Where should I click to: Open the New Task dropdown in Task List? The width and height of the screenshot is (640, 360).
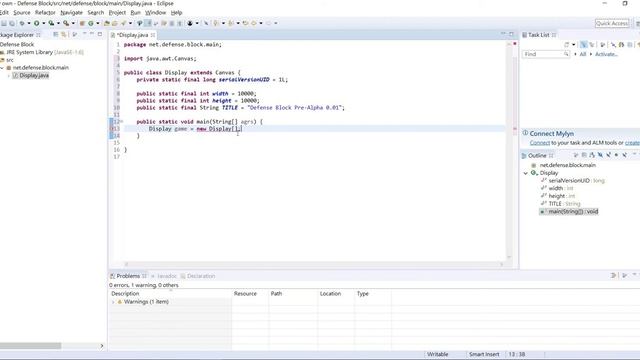click(573, 44)
